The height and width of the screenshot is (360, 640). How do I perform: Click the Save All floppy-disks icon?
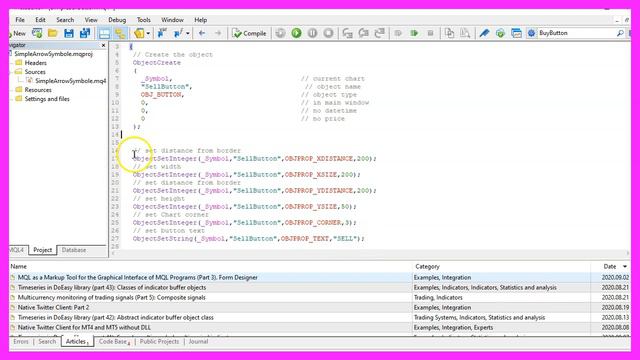tap(85, 33)
